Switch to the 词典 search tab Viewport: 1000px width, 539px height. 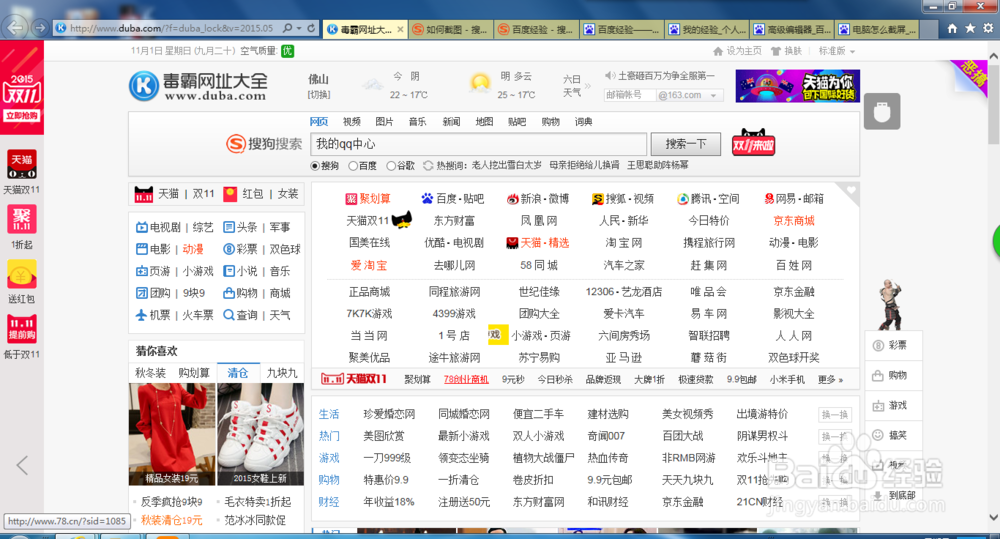coord(584,122)
